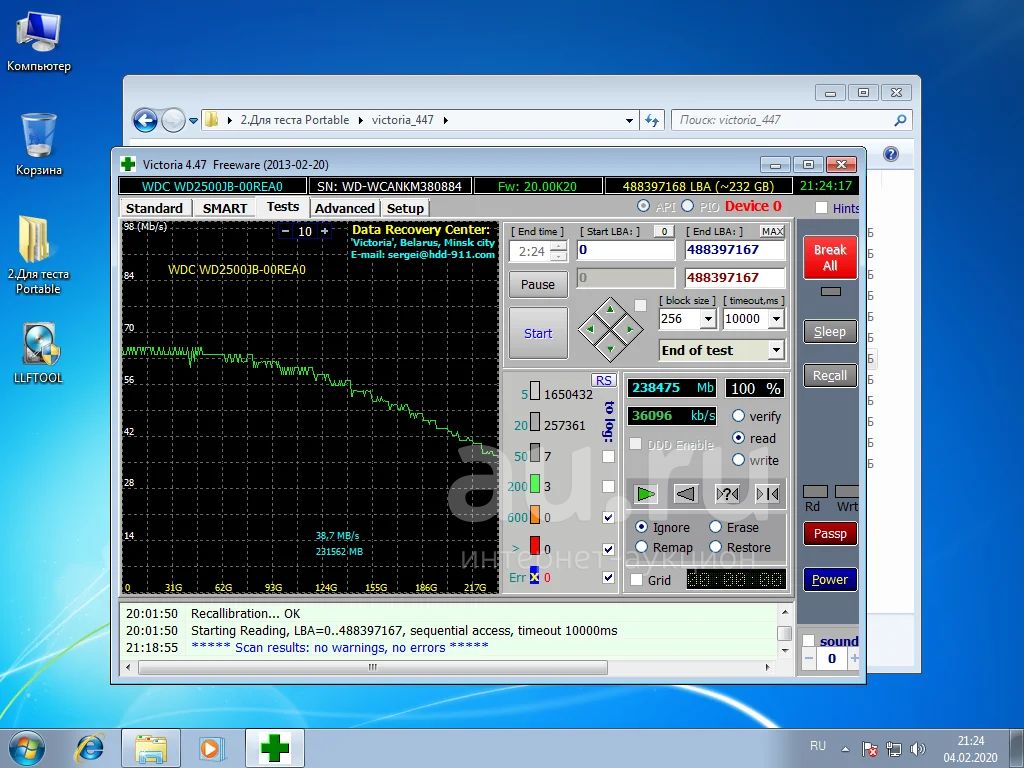Viewport: 1024px width, 768px height.
Task: Click the reverse scan arrow icon
Action: [x=686, y=494]
